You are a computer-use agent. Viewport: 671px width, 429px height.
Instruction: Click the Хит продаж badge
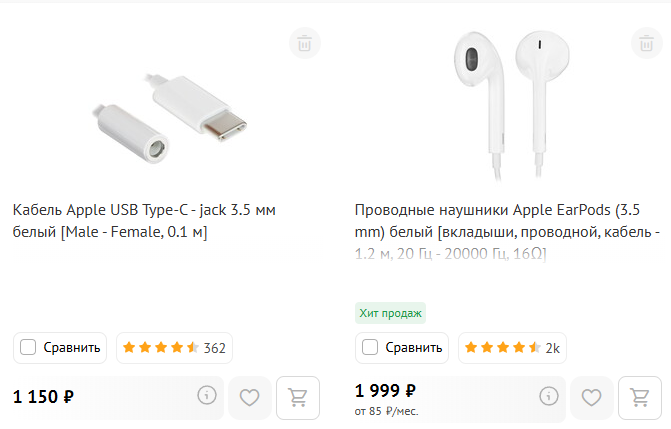(x=391, y=313)
